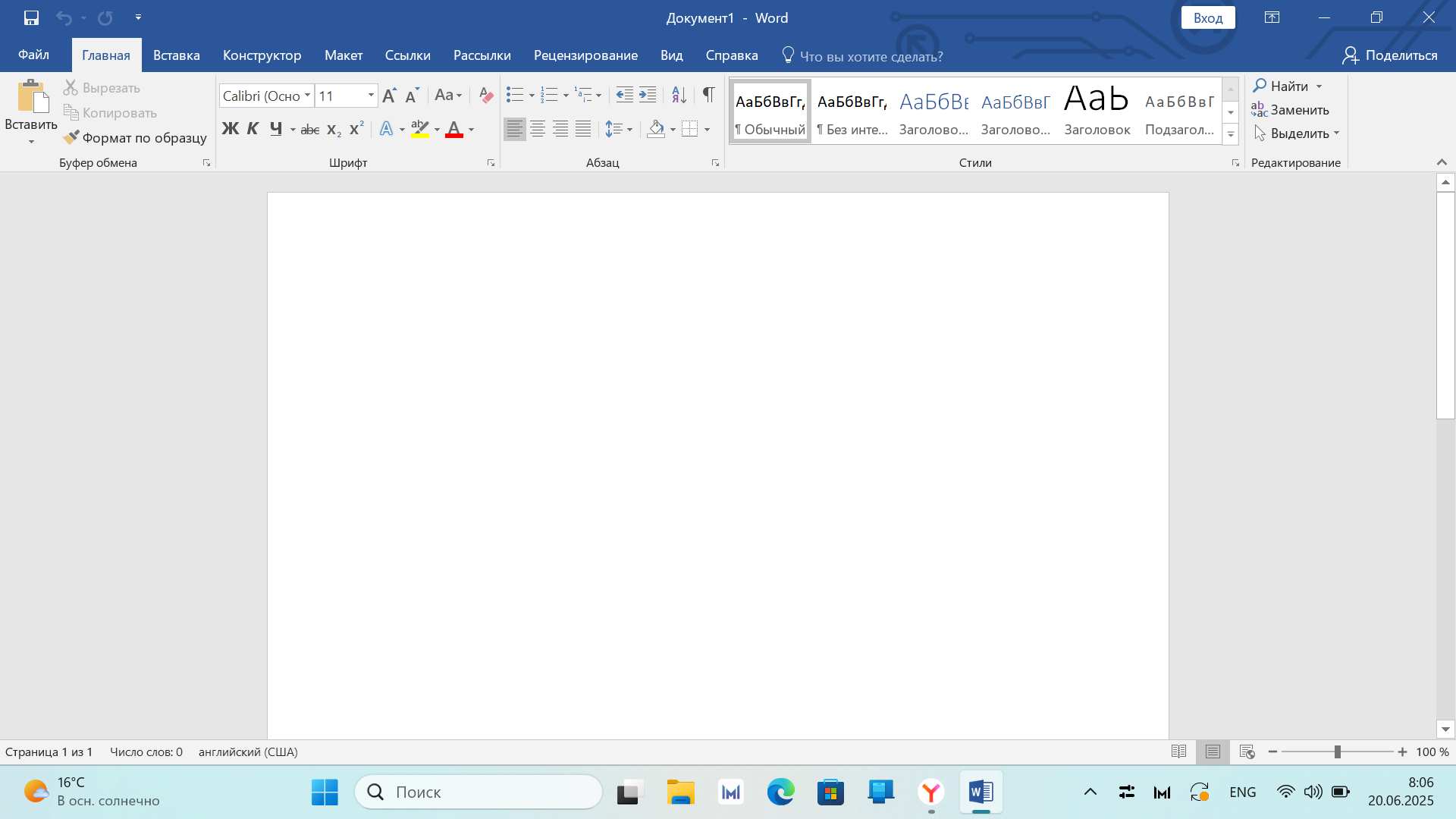Switch to Web Layout view icon
The height and width of the screenshot is (819, 1456).
coord(1247,752)
